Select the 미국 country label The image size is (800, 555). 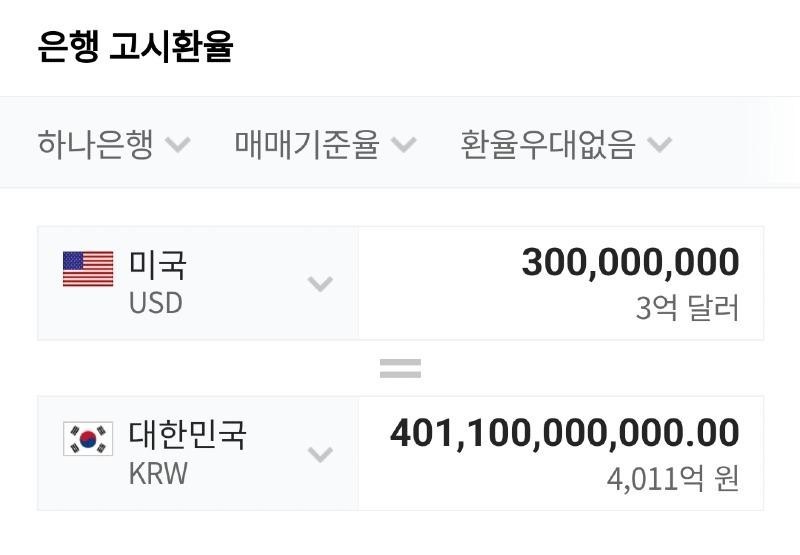[x=158, y=265]
